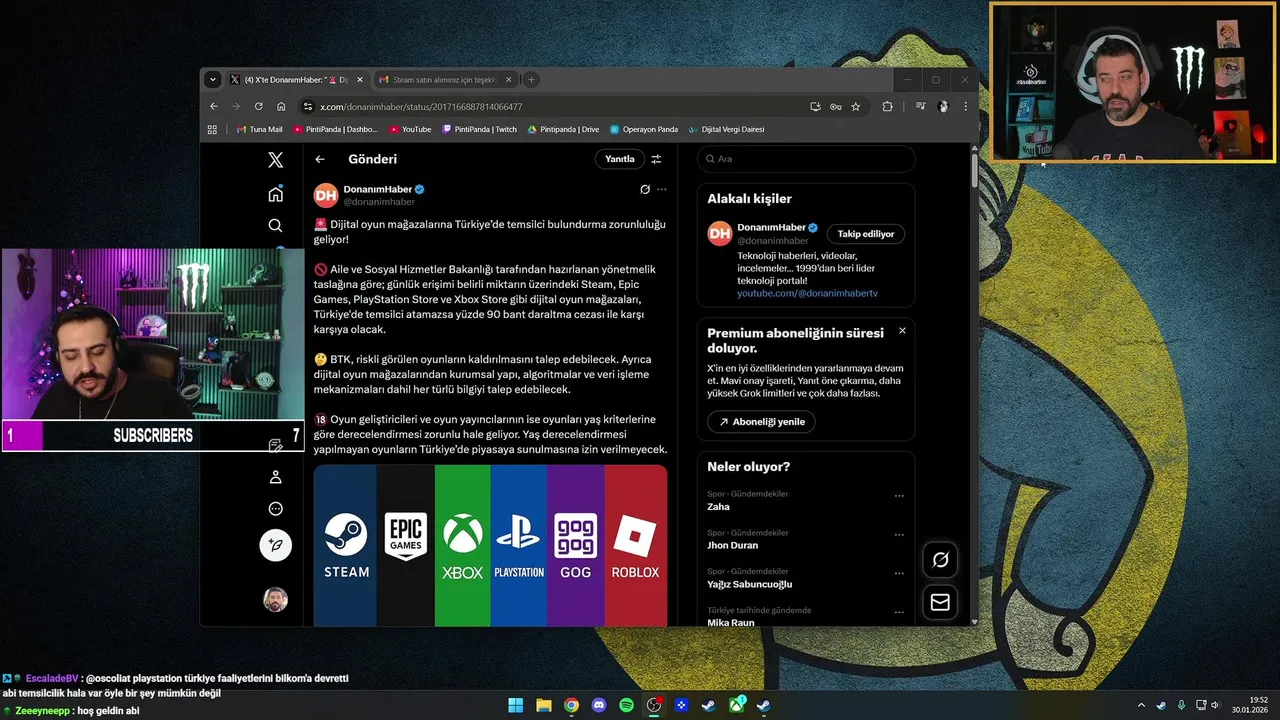Image resolution: width=1280 pixels, height=720 pixels.
Task: Open the Mika Raun trend
Action: [730, 622]
